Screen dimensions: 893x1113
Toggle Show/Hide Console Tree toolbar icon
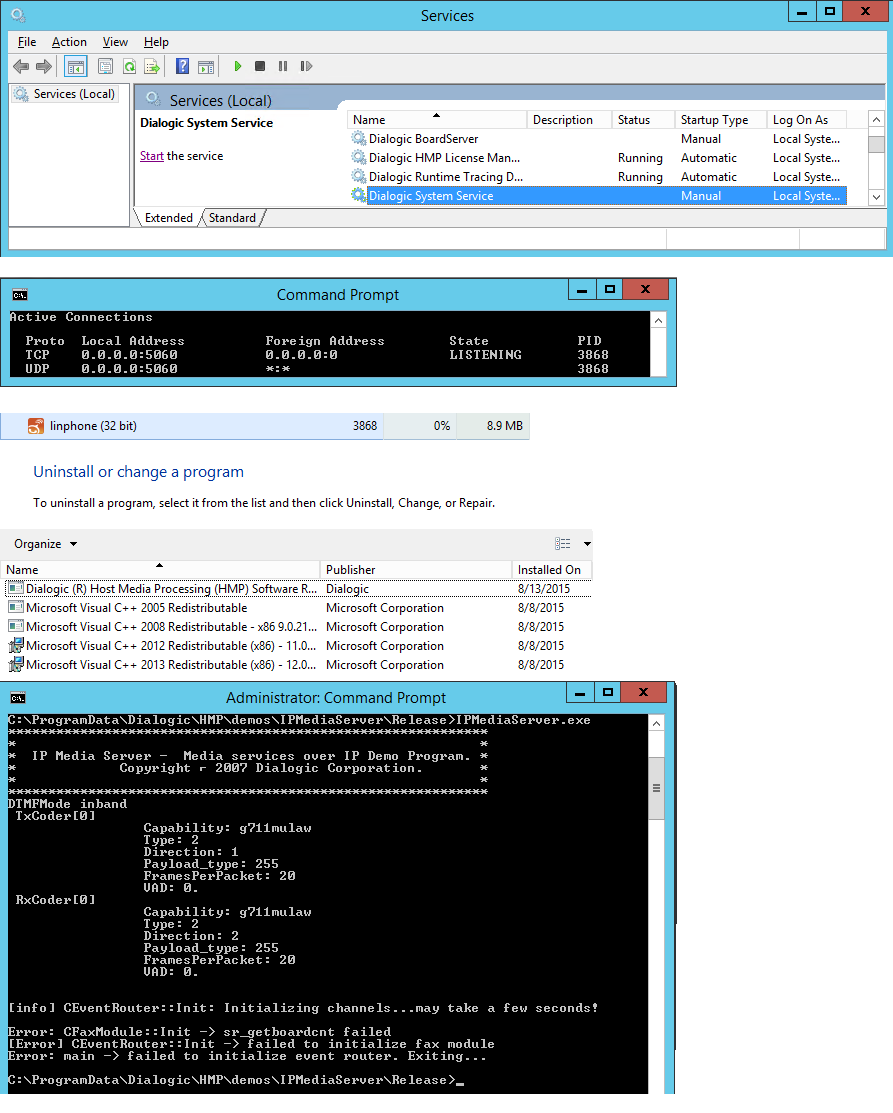75,67
